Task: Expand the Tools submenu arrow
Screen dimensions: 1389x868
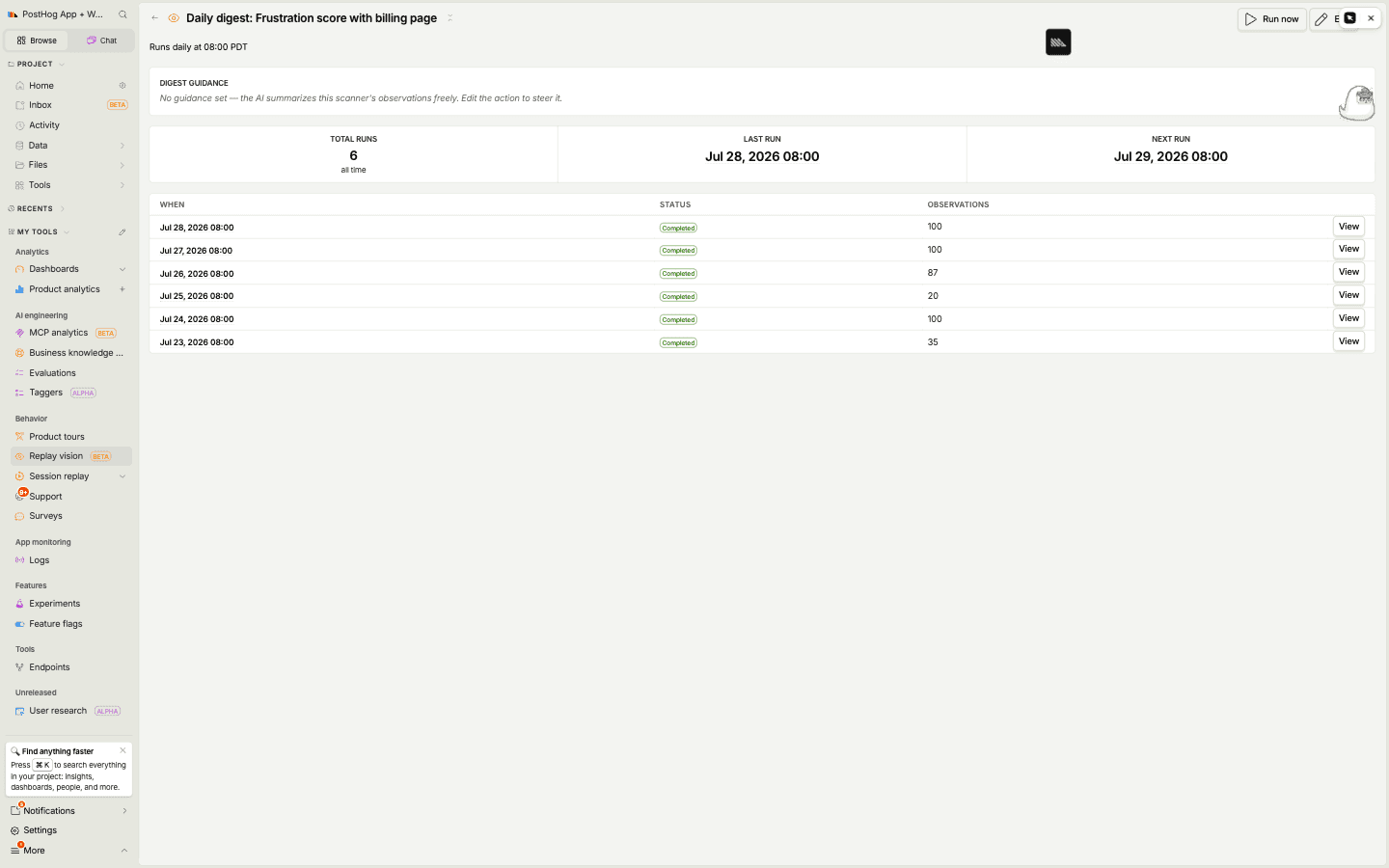Action: click(123, 185)
